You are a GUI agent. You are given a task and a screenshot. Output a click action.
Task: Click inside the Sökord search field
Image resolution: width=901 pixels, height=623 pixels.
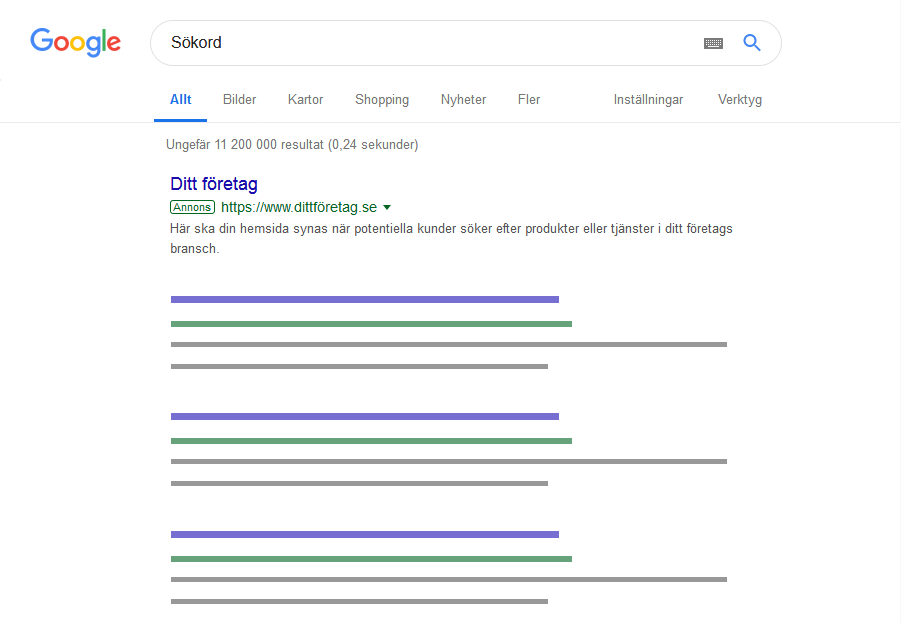coord(425,43)
